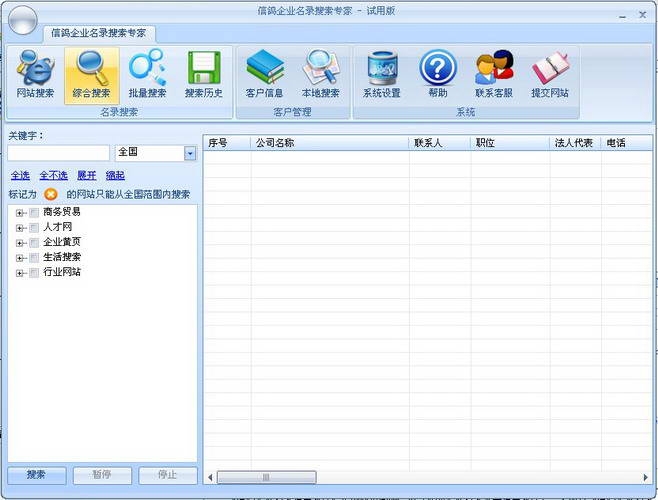Viewport: 658px width, 500px height.
Task: Click the horizontal scrollbar thumb
Action: point(266,477)
